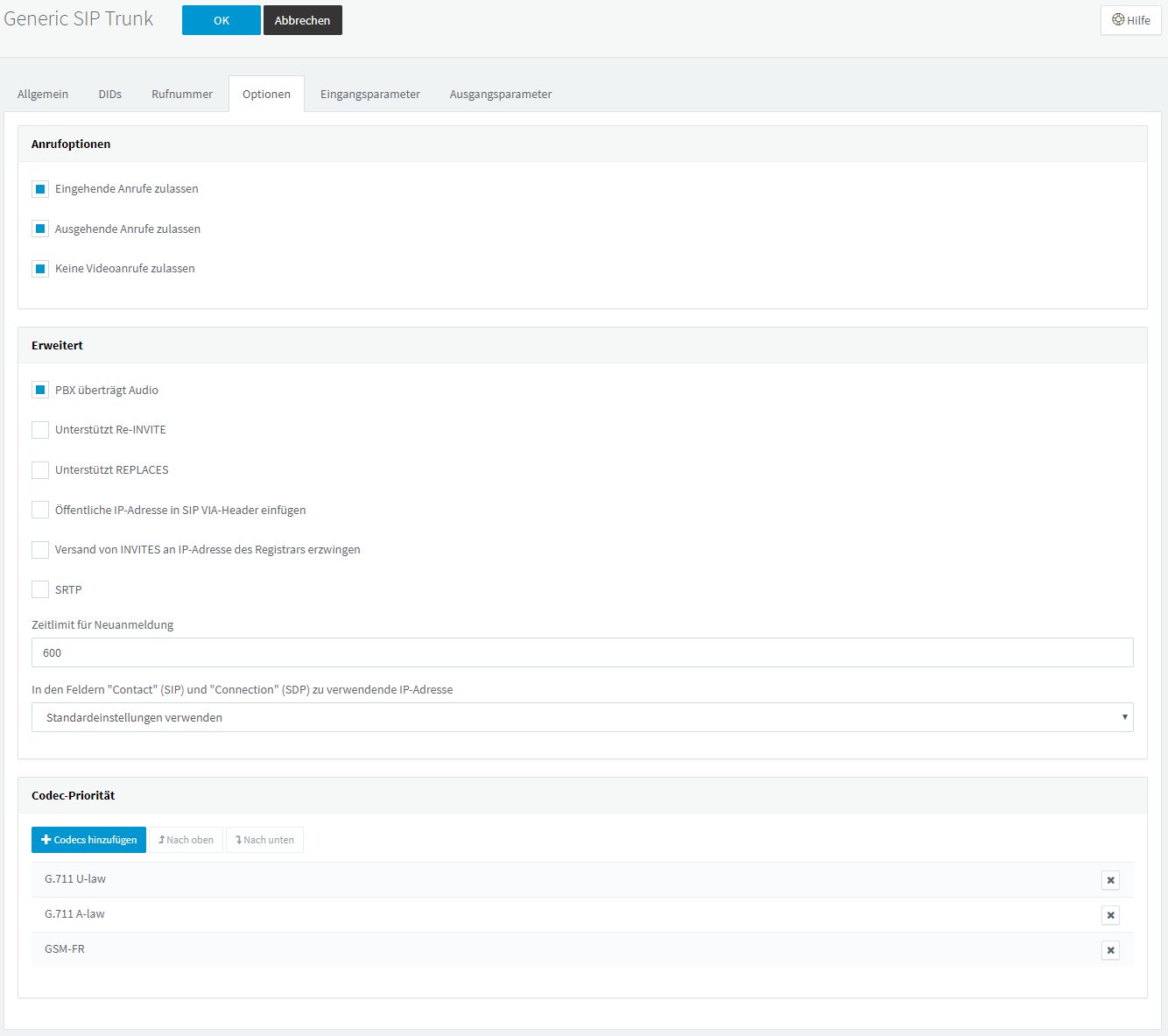
Task: Click Zeitlimit für Neuanmeldung input field
Action: tap(582, 652)
